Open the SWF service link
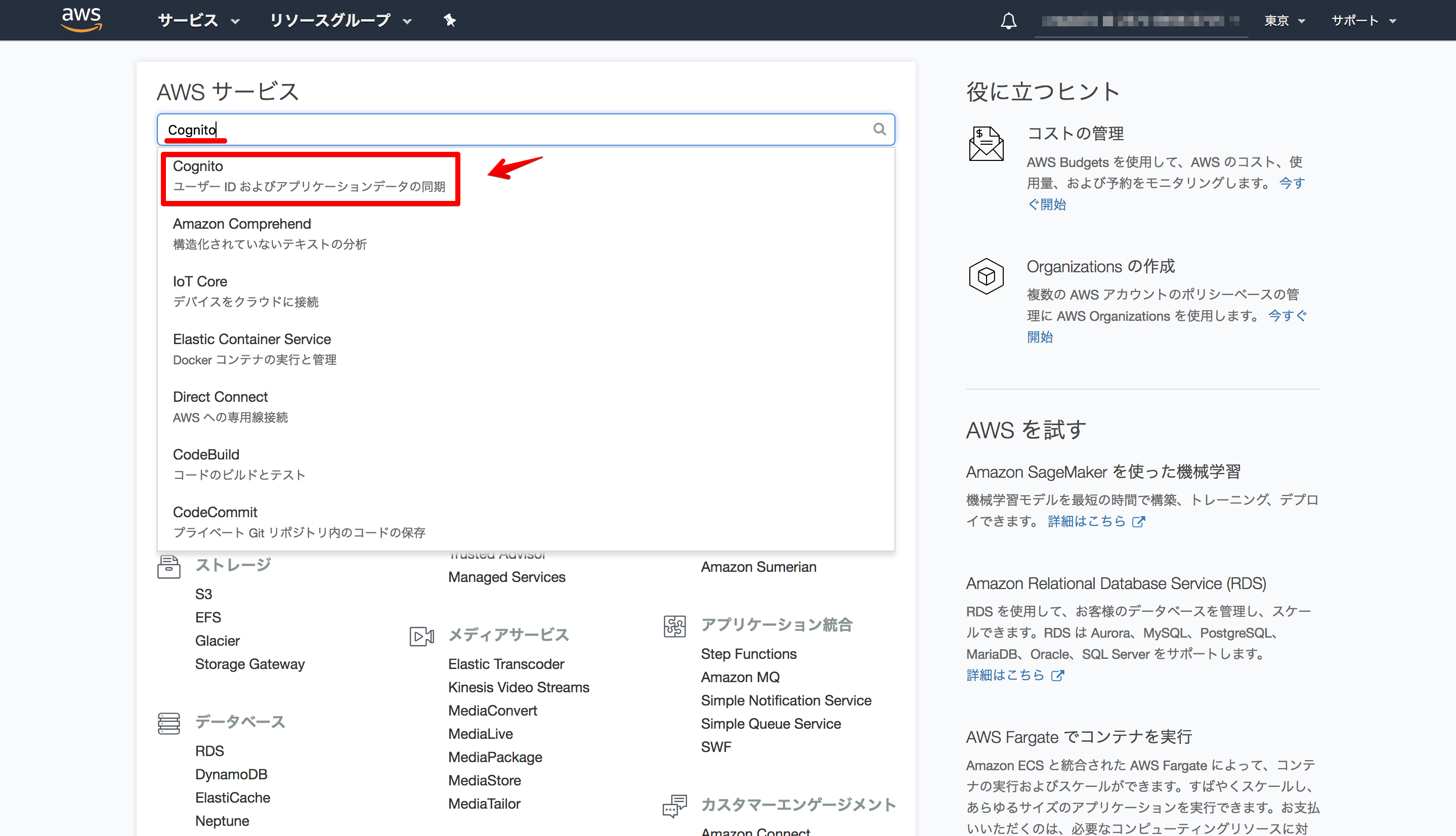This screenshot has height=836, width=1456. [x=716, y=747]
